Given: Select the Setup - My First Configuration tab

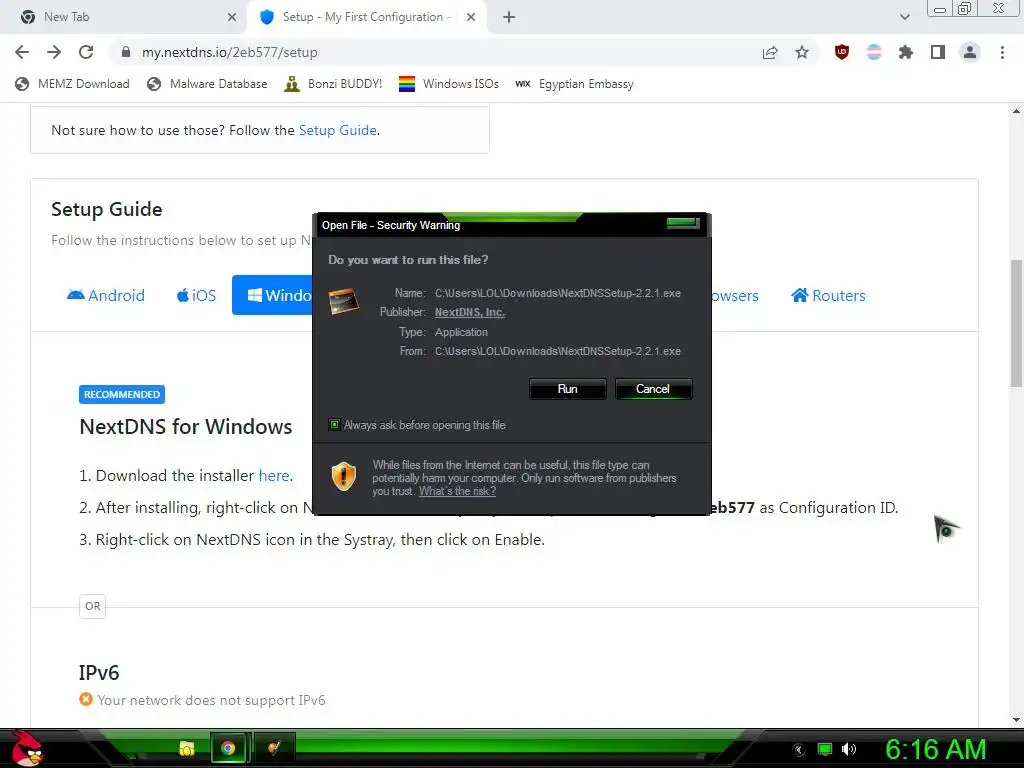Looking at the screenshot, I should (x=366, y=17).
